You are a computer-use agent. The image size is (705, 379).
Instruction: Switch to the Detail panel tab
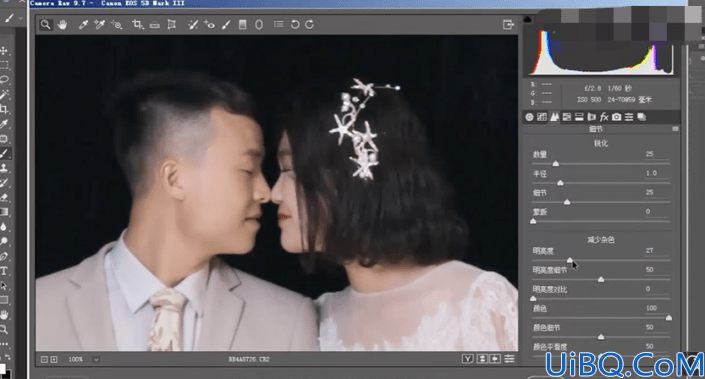(554, 117)
